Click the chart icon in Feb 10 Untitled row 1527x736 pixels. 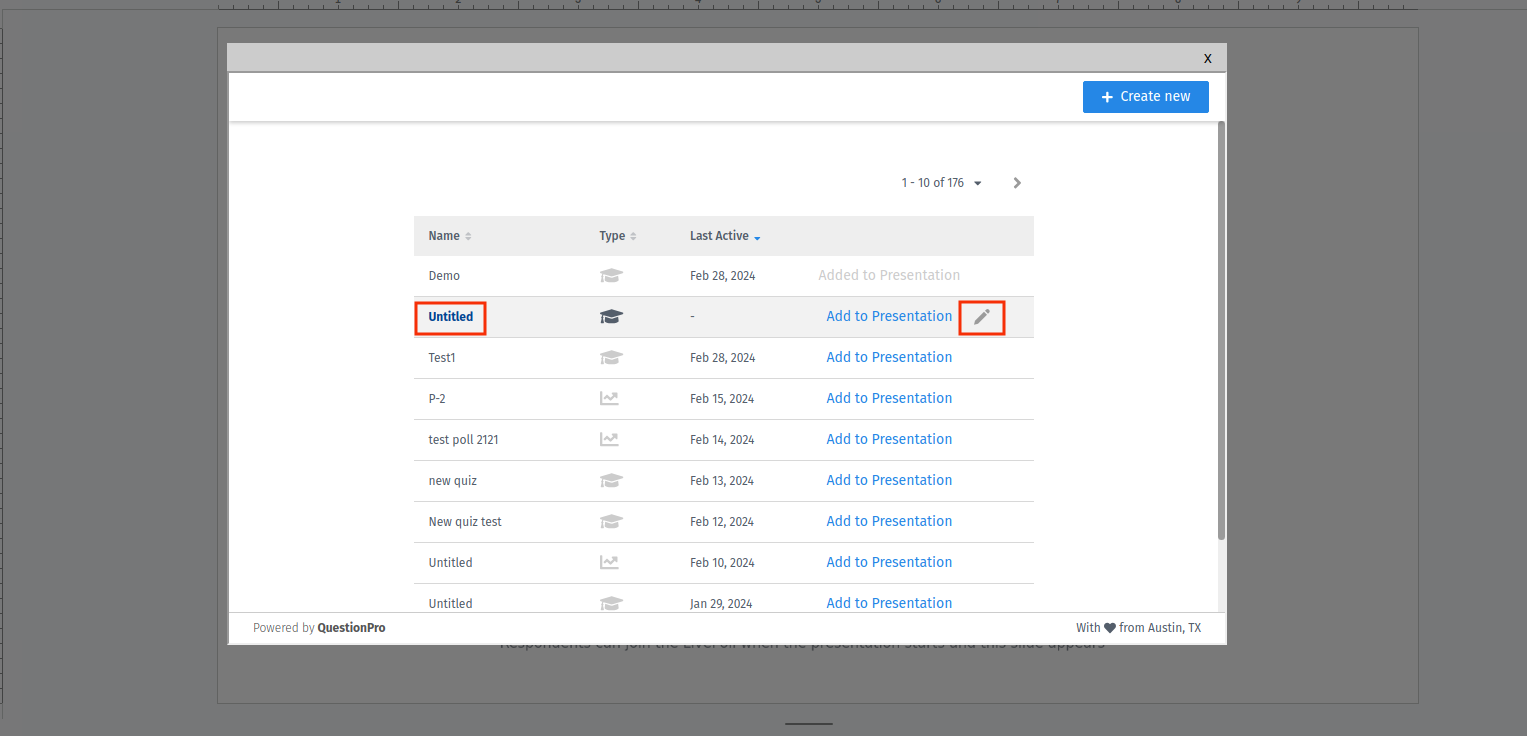click(609, 562)
